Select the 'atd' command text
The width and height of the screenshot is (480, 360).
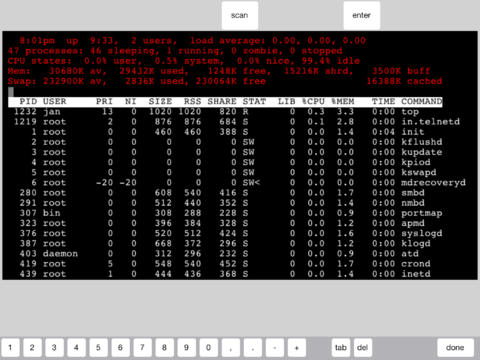click(x=410, y=254)
